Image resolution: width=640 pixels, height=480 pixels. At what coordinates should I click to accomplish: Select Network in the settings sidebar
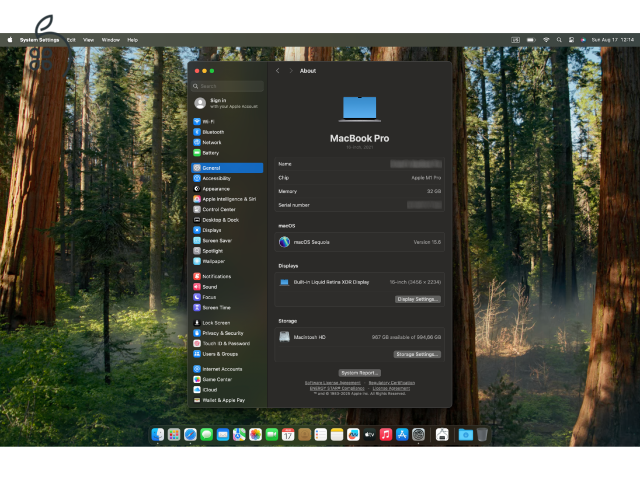(227, 142)
